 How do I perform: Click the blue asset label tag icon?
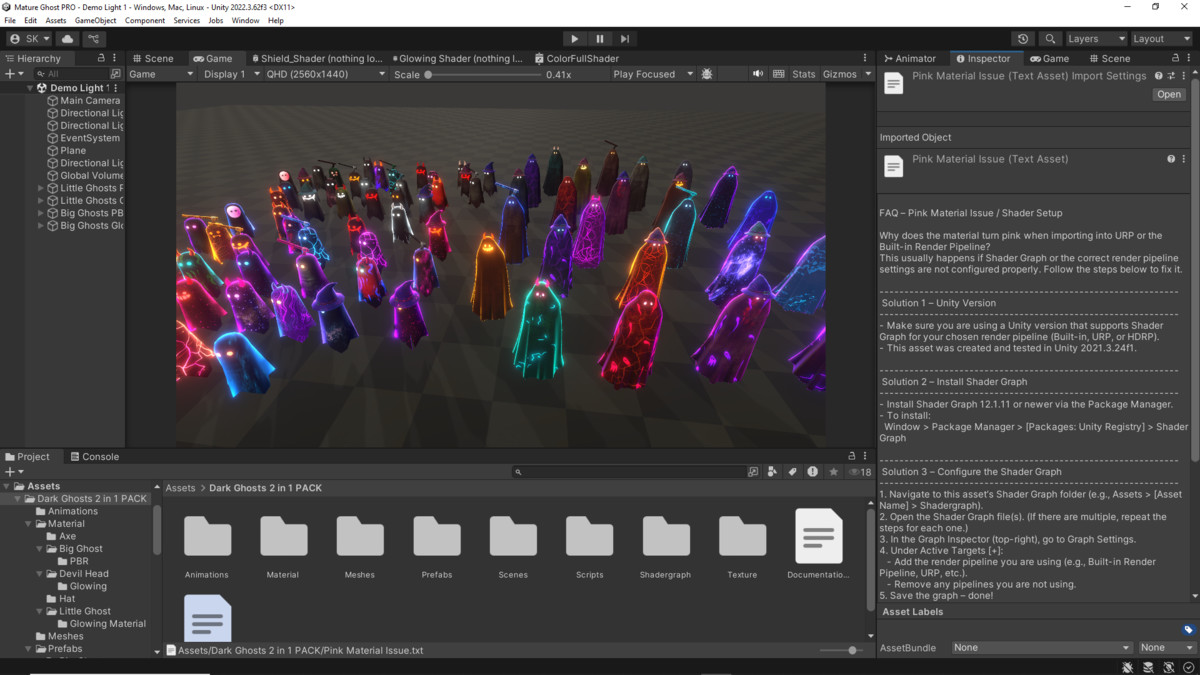pos(1188,630)
